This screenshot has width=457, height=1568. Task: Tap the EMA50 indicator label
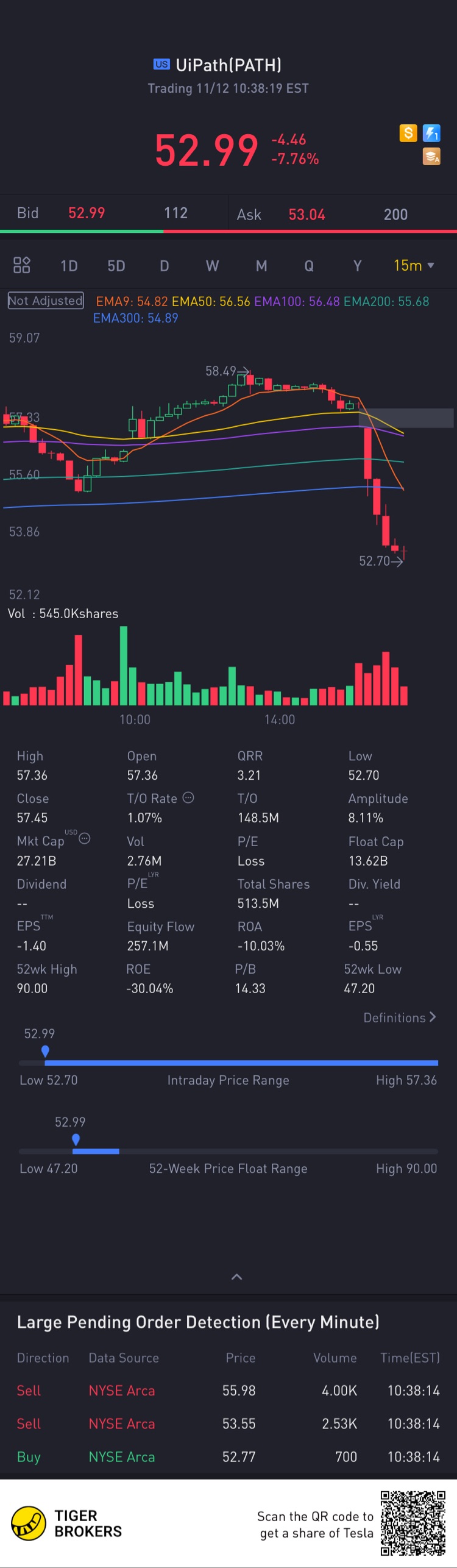(211, 301)
